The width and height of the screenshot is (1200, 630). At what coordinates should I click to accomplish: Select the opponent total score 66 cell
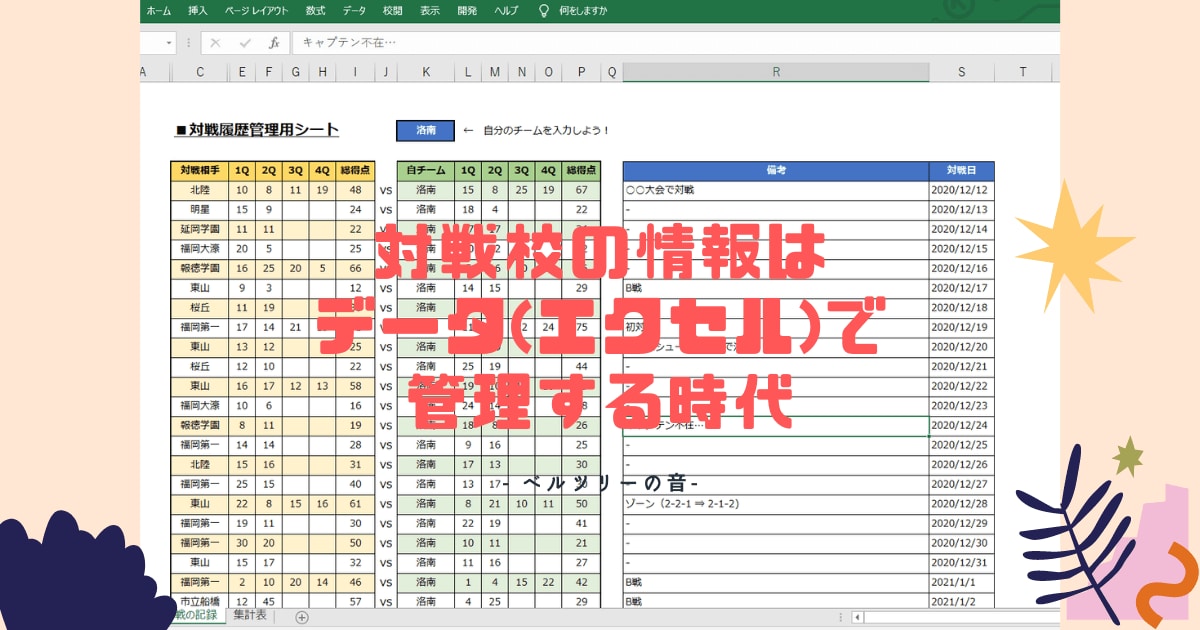(x=355, y=268)
